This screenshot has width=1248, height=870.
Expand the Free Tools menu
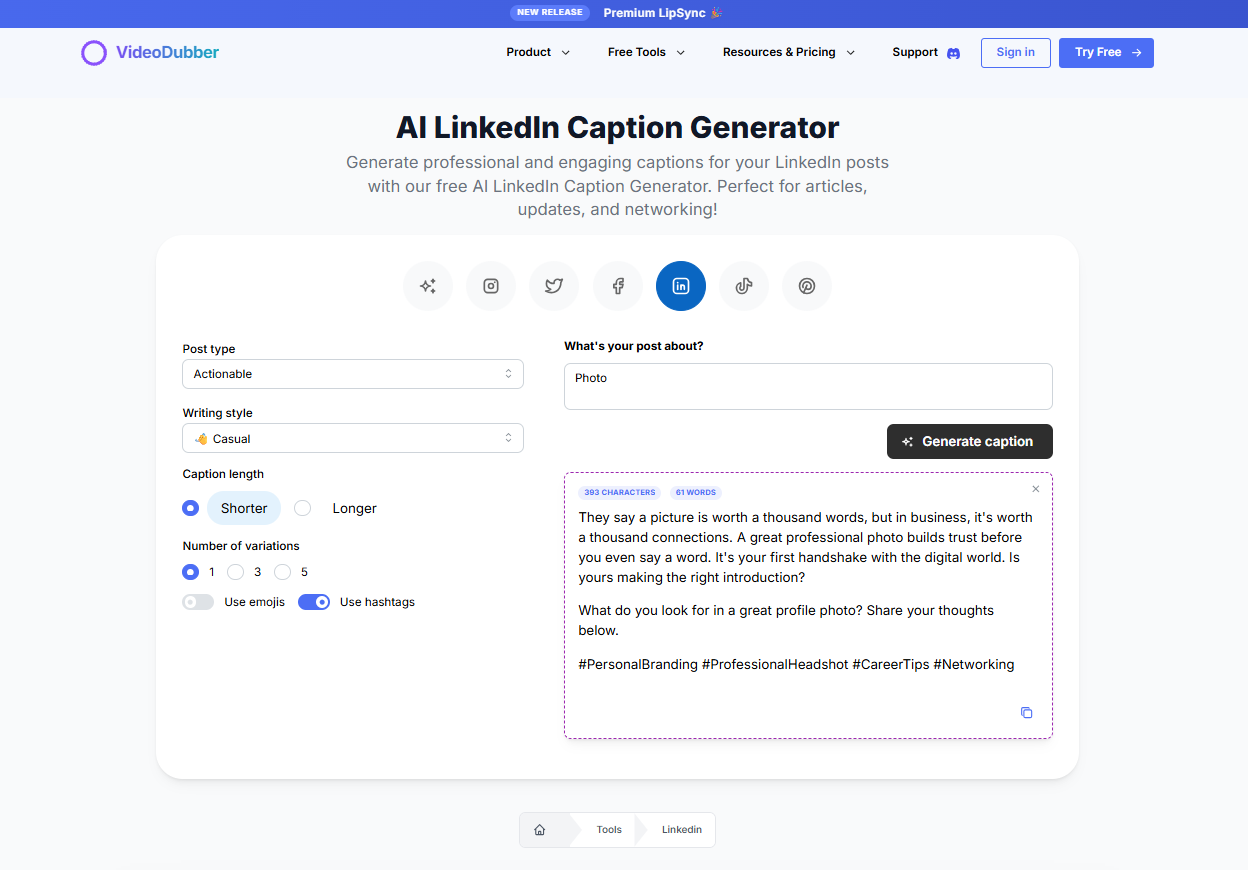tap(646, 52)
